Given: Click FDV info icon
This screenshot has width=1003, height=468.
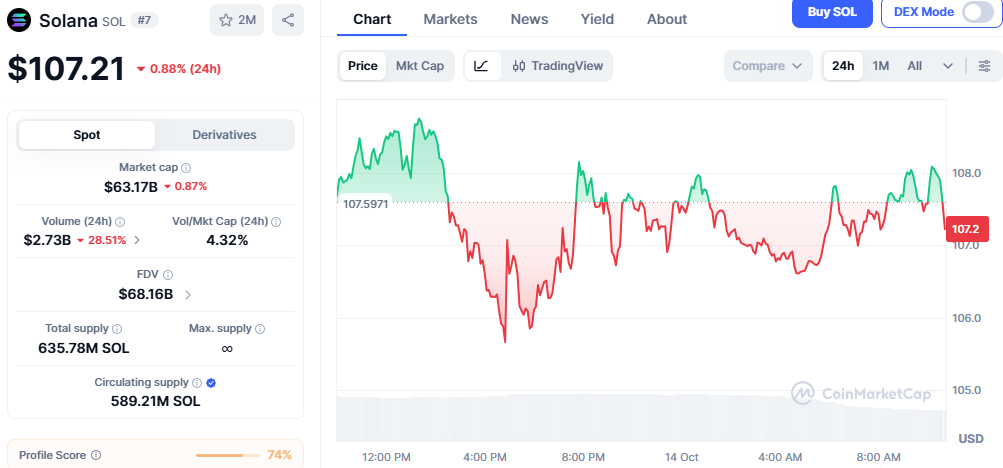Looking at the screenshot, I should pos(168,275).
